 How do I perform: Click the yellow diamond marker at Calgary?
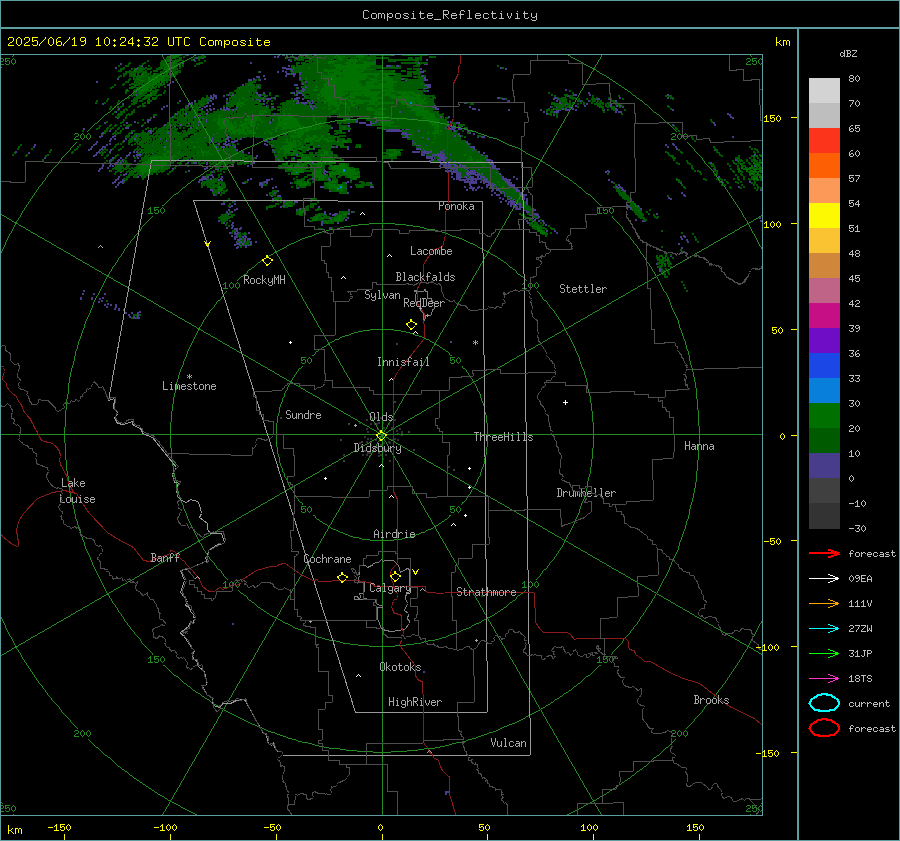(395, 576)
